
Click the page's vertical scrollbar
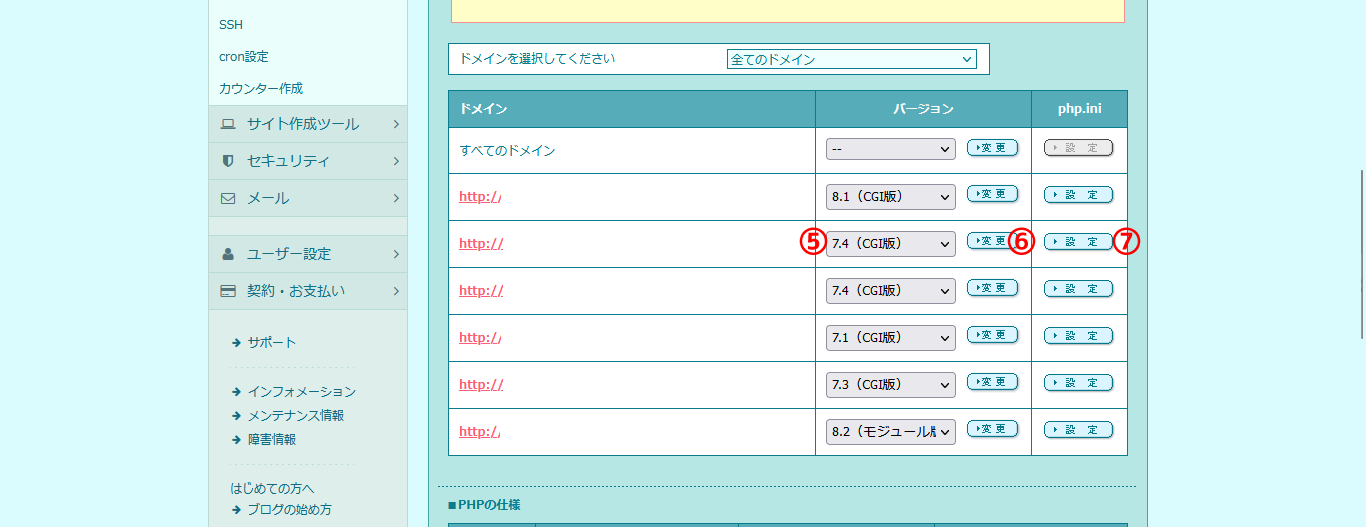(x=1358, y=260)
